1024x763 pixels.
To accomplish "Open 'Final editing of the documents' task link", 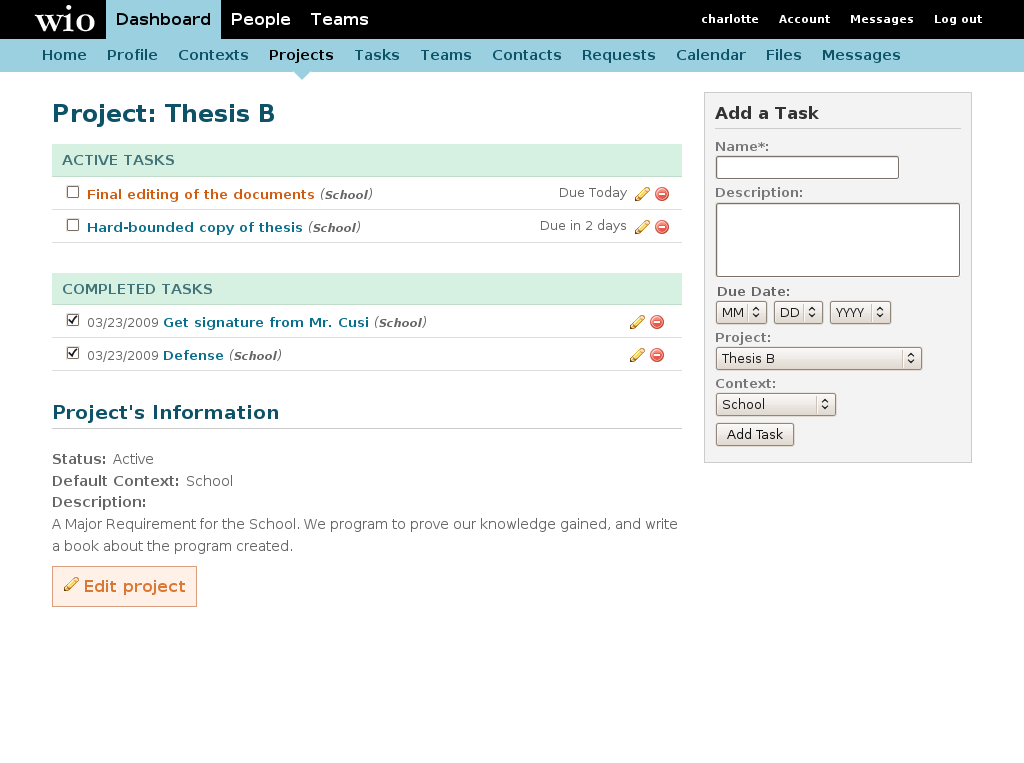I will click(x=200, y=195).
